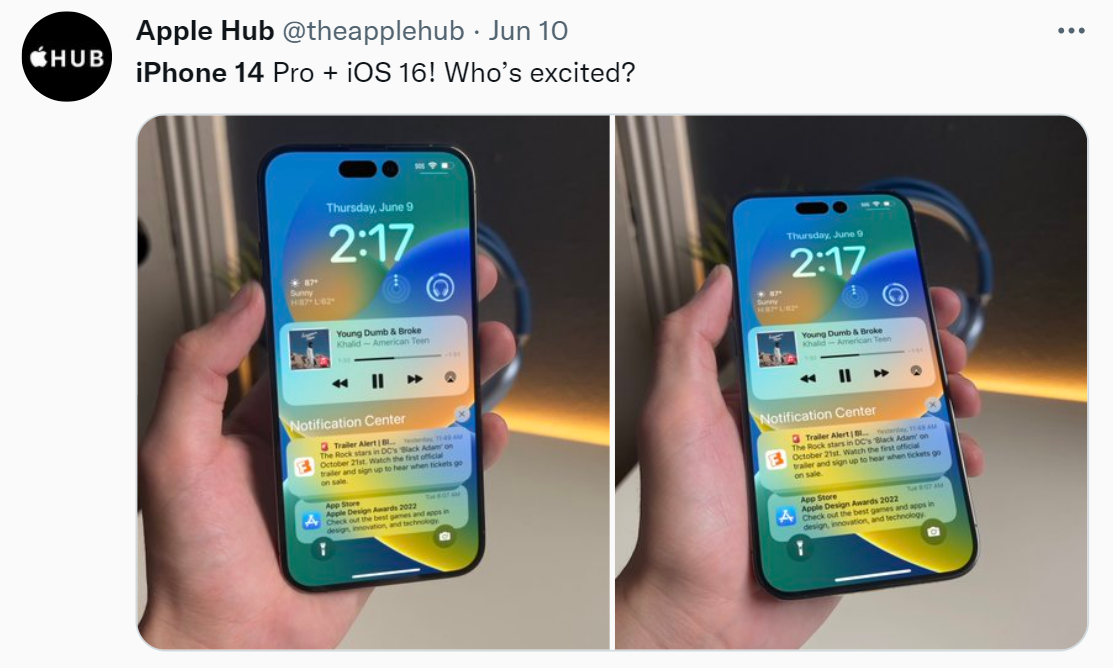Click App Store notification icon on left phone
Image resolution: width=1113 pixels, height=668 pixels.
[311, 521]
